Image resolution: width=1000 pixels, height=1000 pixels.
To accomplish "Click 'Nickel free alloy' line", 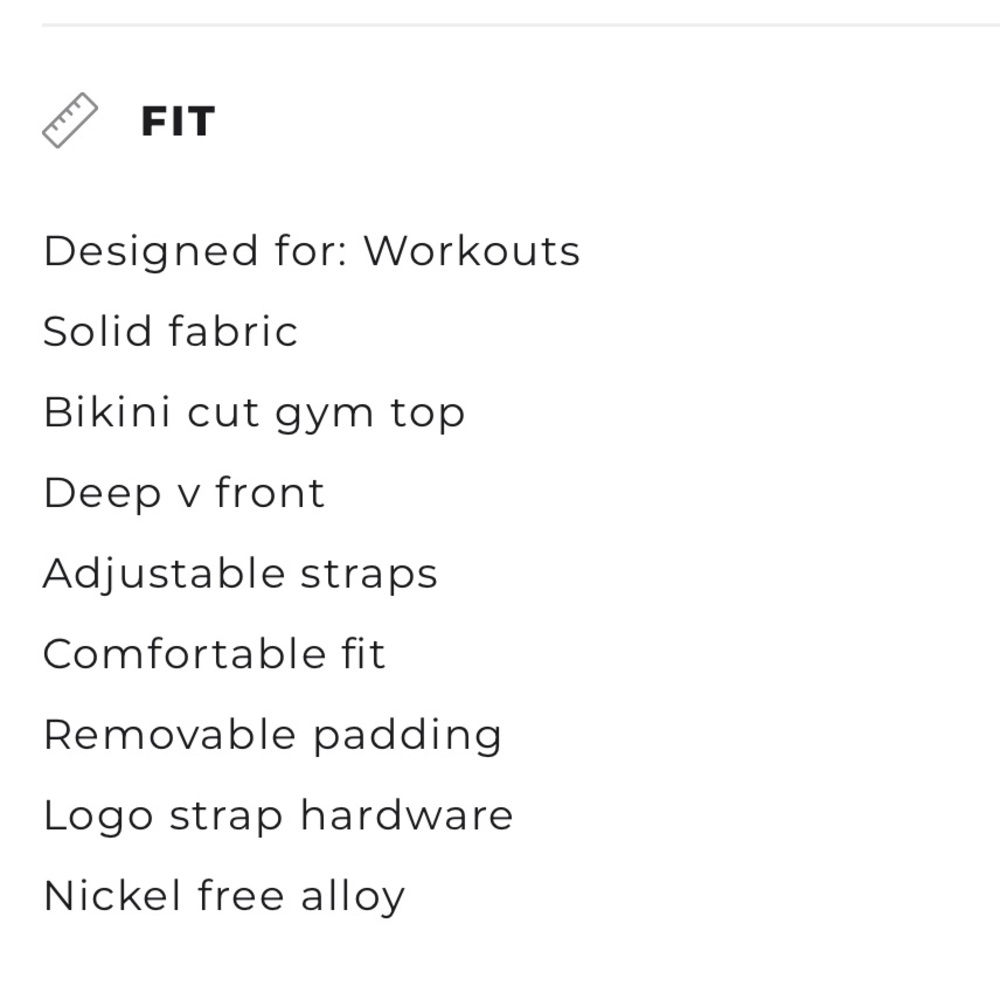I will (224, 897).
